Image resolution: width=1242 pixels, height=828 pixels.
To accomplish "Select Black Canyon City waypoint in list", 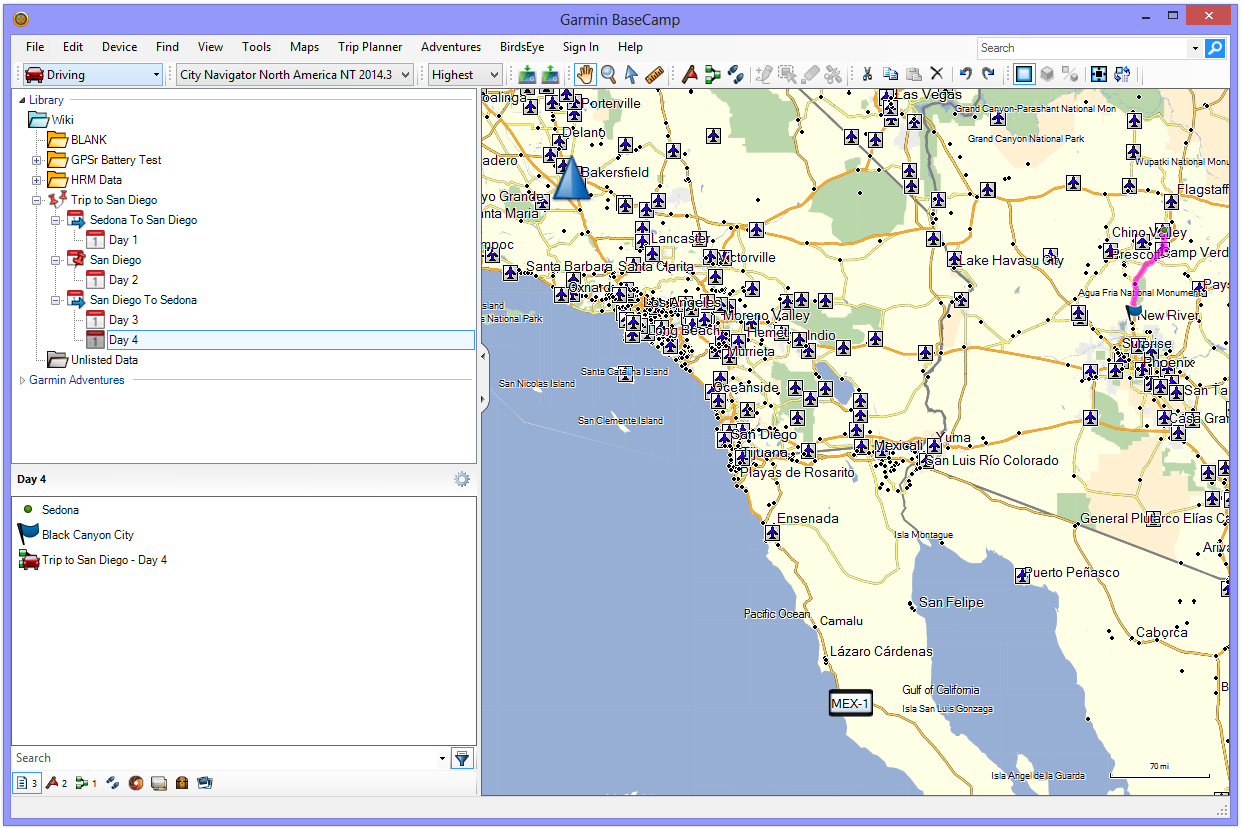I will (x=87, y=535).
